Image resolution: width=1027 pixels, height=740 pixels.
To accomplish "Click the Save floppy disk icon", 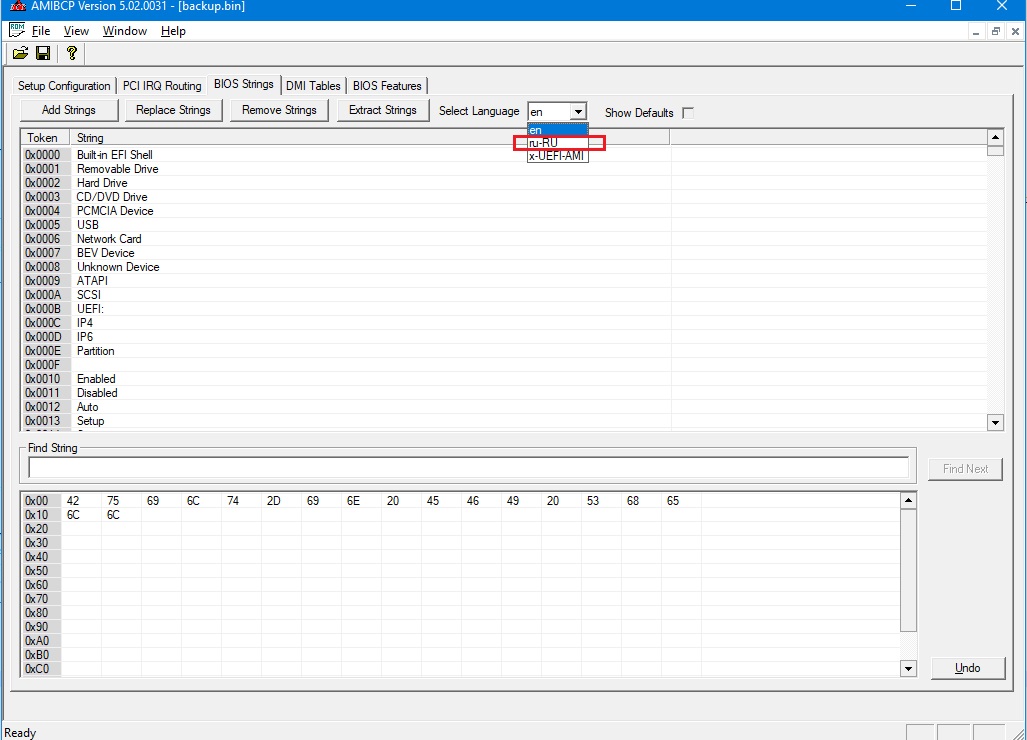I will pos(43,54).
